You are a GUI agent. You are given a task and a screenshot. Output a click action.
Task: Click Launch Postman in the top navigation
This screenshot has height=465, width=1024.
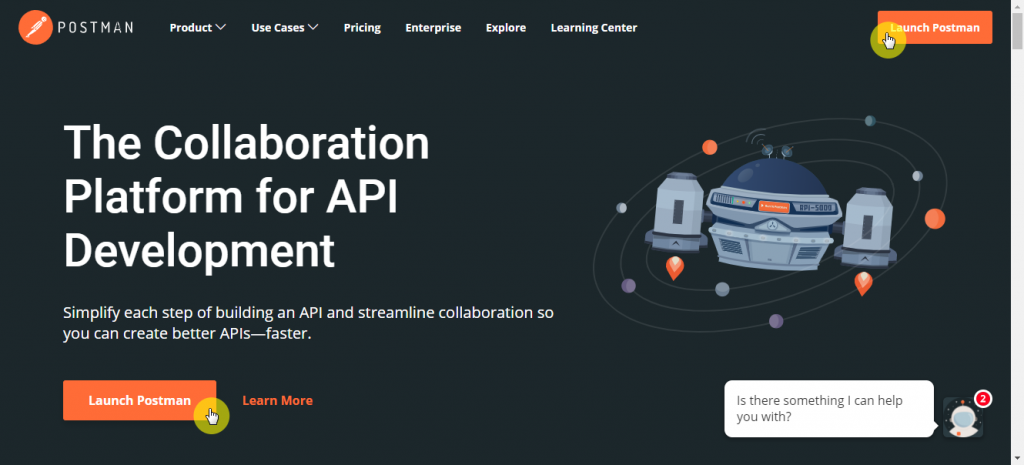pos(935,27)
